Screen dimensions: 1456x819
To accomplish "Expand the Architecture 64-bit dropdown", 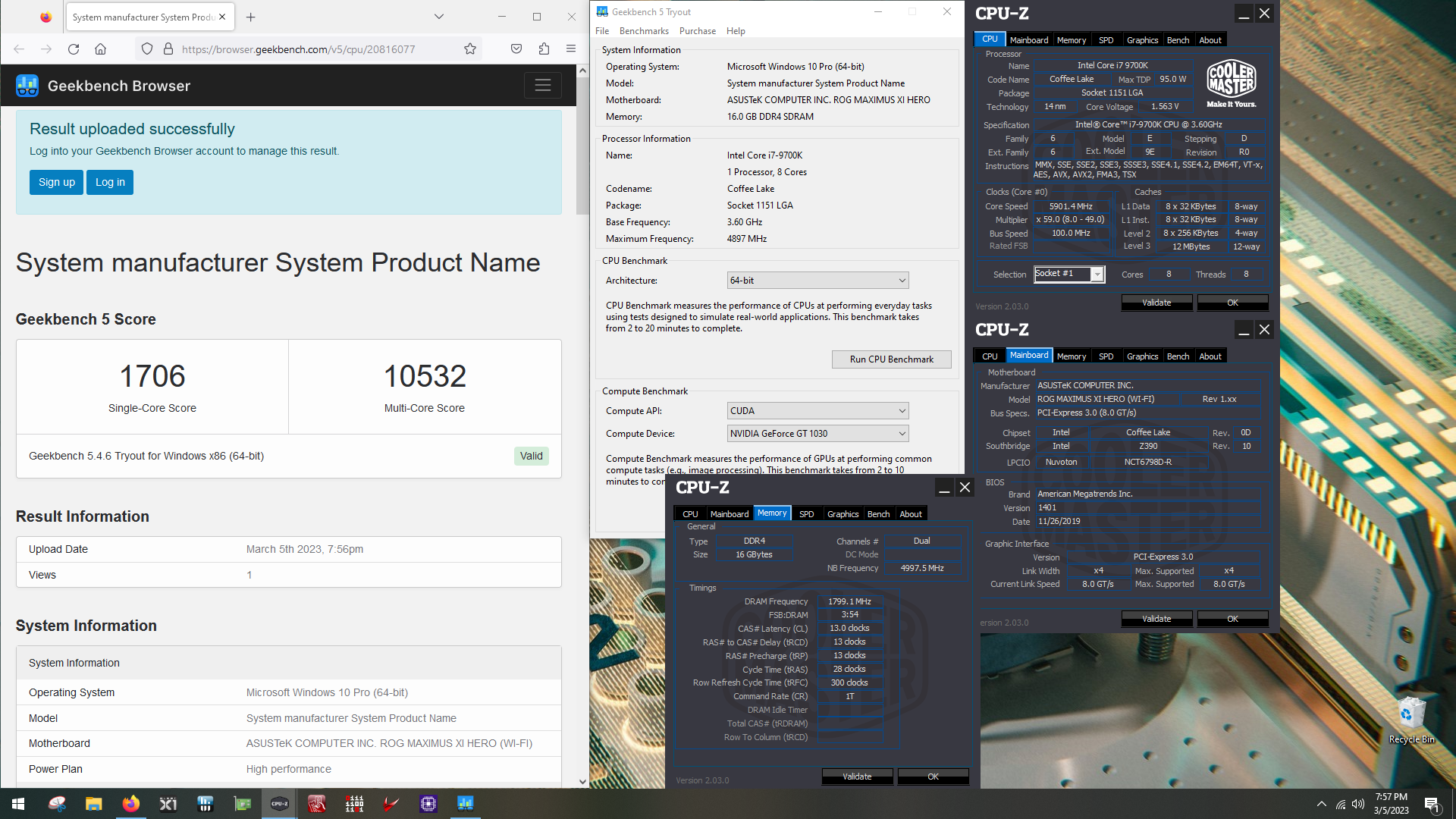I will [817, 281].
